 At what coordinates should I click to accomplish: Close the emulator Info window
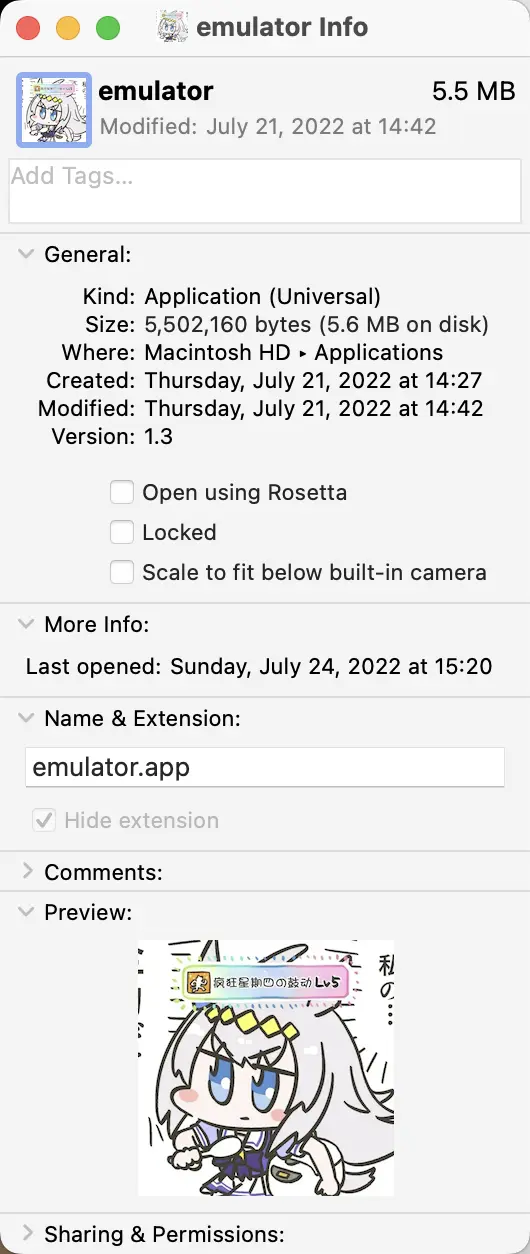coord(28,28)
